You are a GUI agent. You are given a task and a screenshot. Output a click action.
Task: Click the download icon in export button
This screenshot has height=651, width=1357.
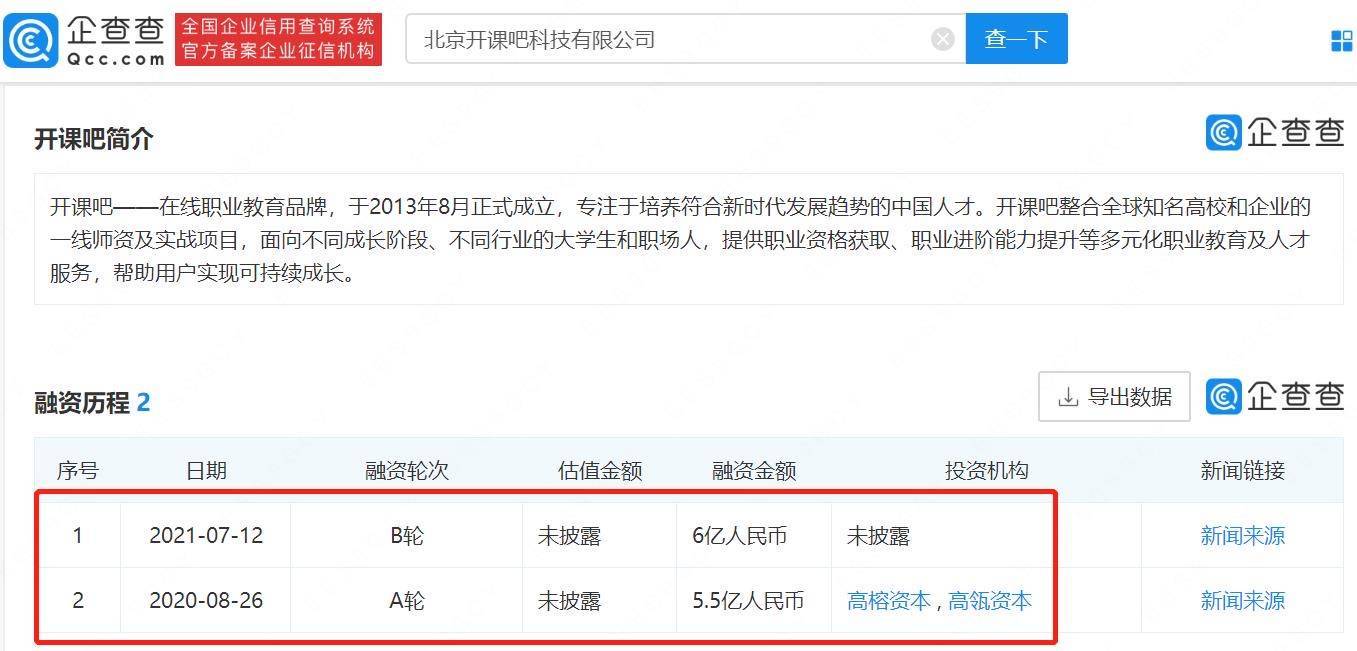pos(1068,397)
